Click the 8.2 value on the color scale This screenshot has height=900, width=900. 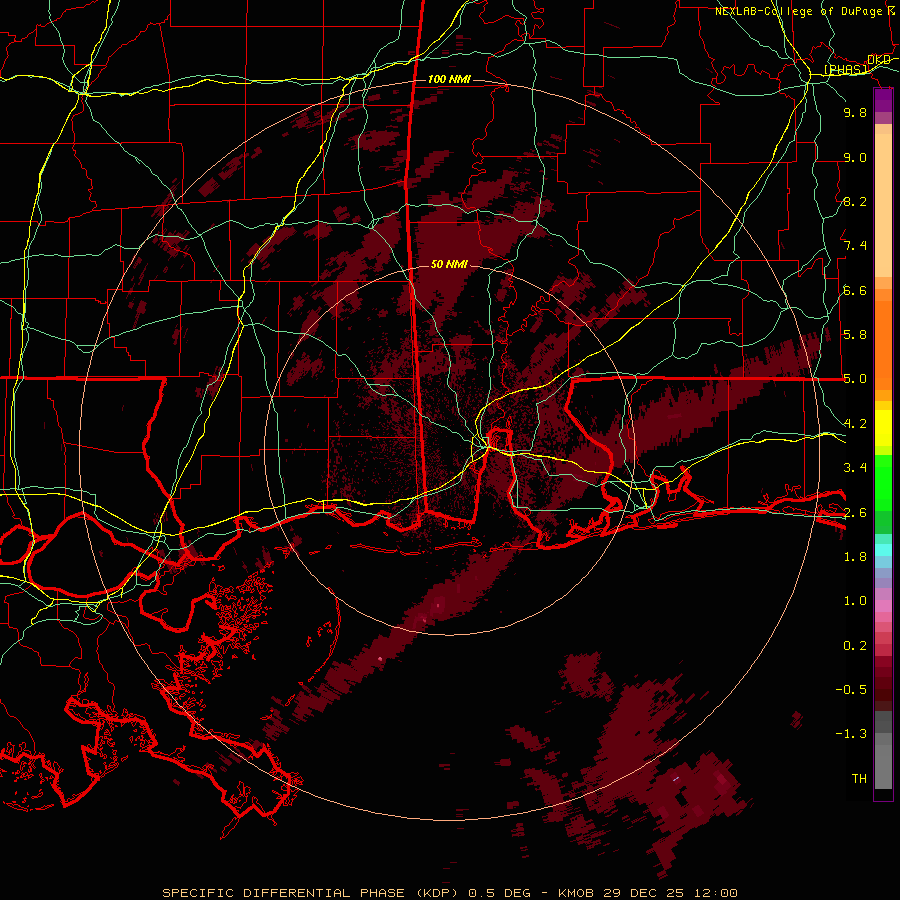point(855,201)
